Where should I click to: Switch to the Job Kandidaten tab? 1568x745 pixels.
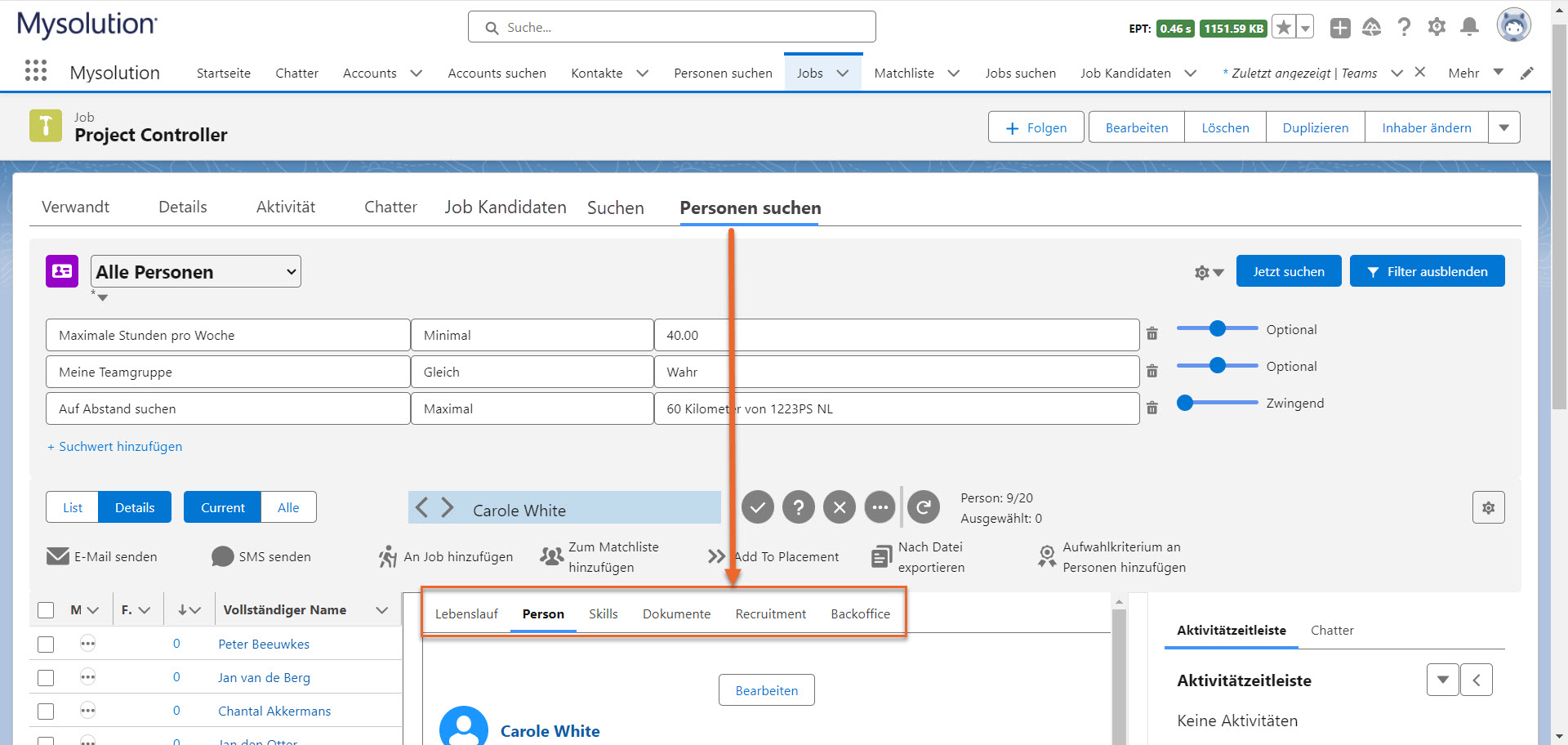coord(505,207)
